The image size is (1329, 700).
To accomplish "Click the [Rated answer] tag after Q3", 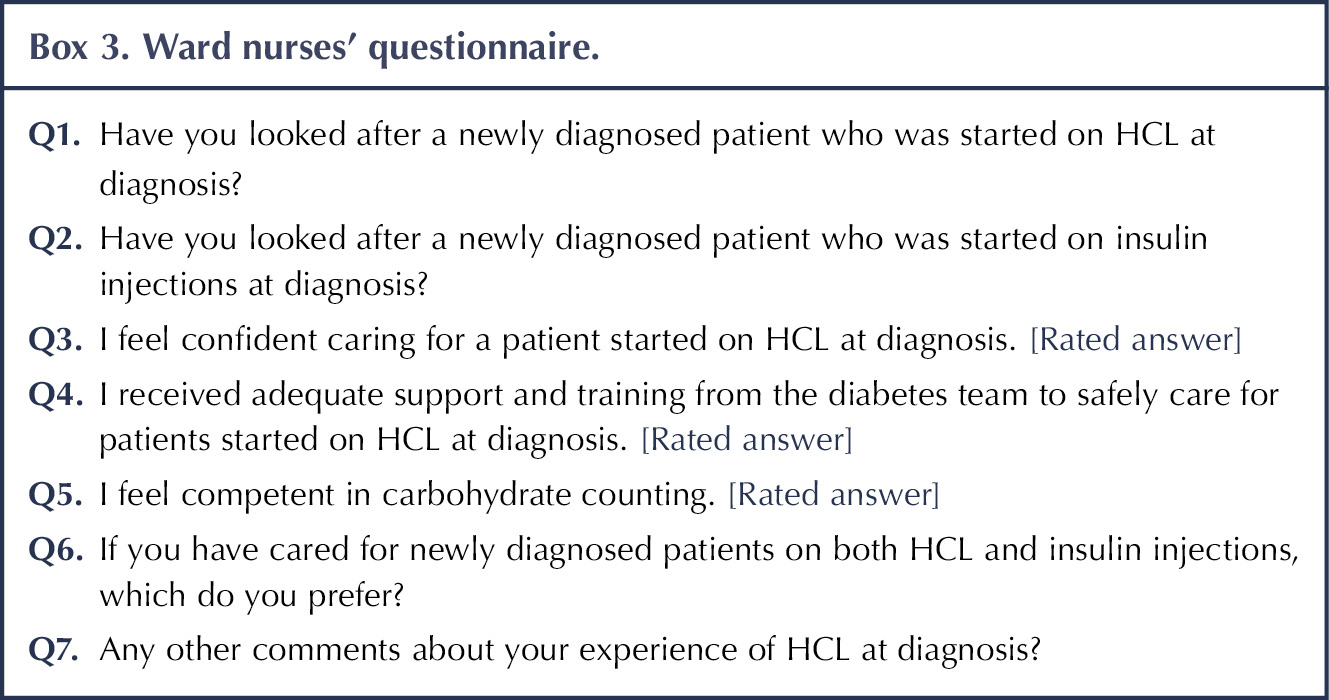I will click(x=1135, y=343).
